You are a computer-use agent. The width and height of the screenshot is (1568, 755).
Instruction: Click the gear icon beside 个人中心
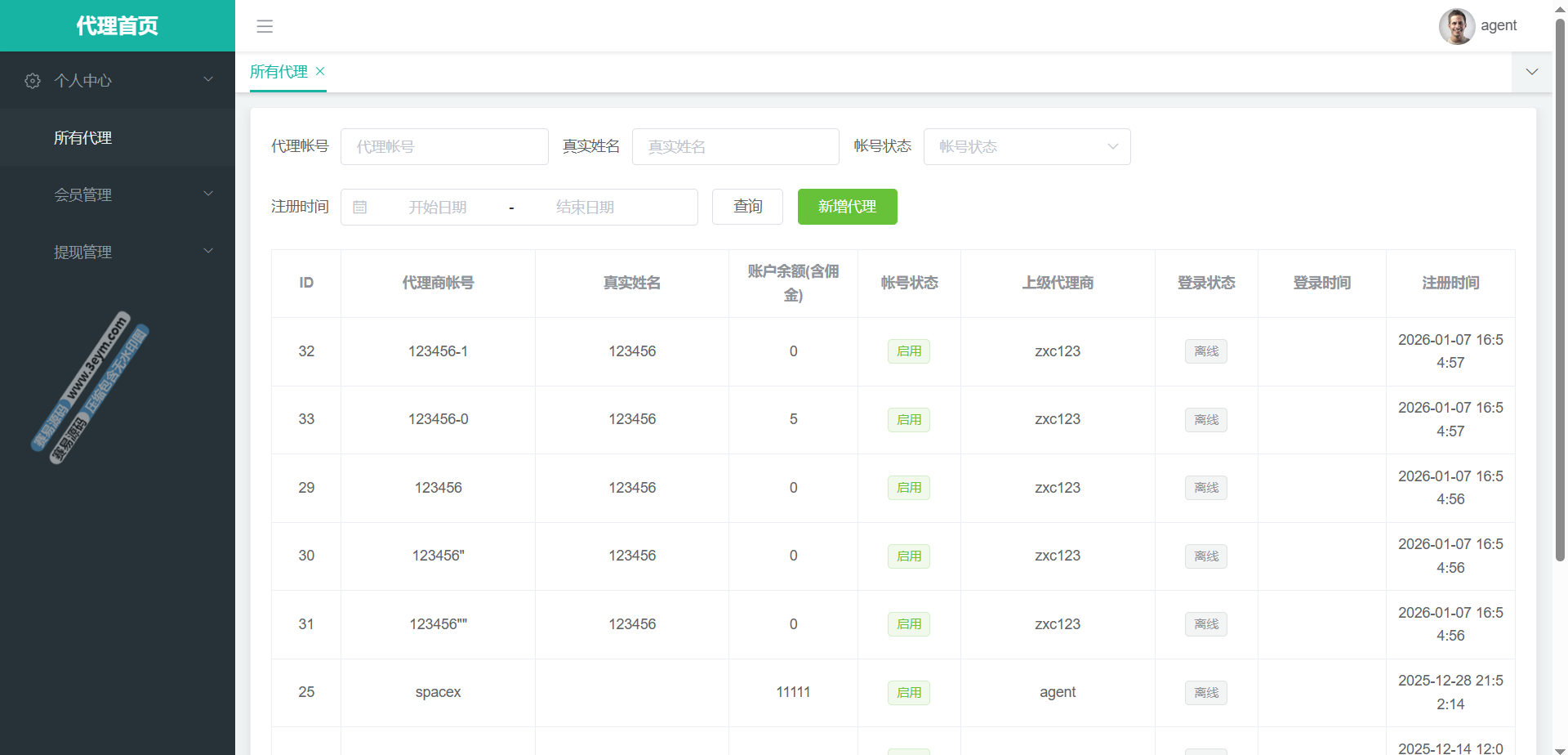pyautogui.click(x=33, y=81)
